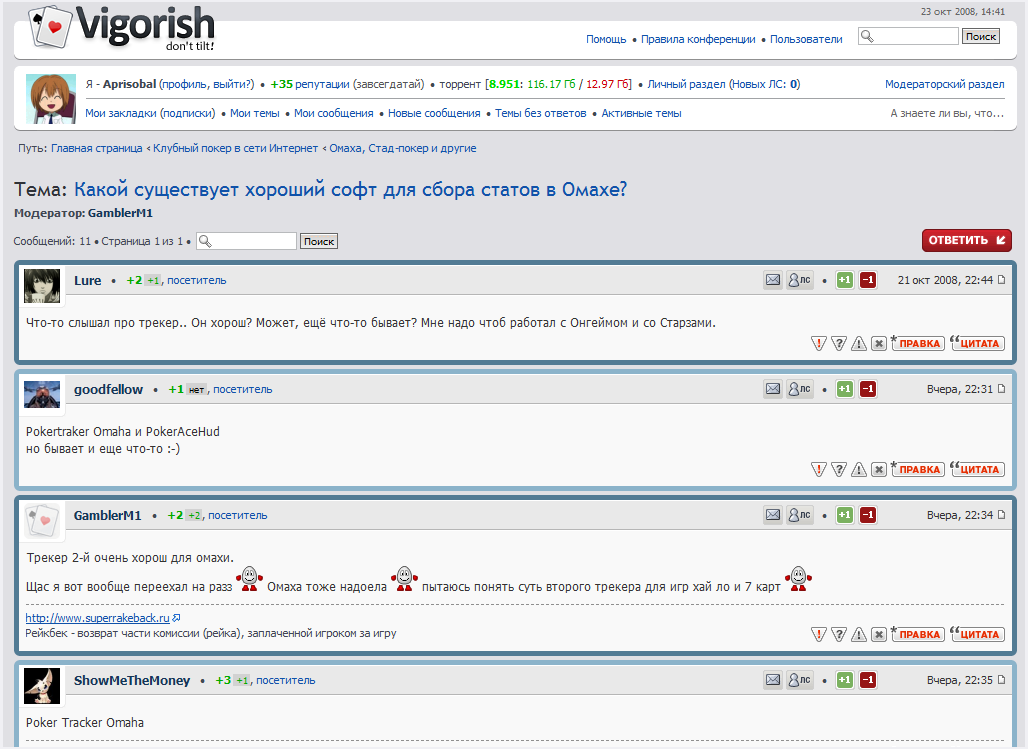The width and height of the screenshot is (1028, 749).
Task: Click ЦИТАТА quote button in goodfellow's post
Action: click(978, 469)
